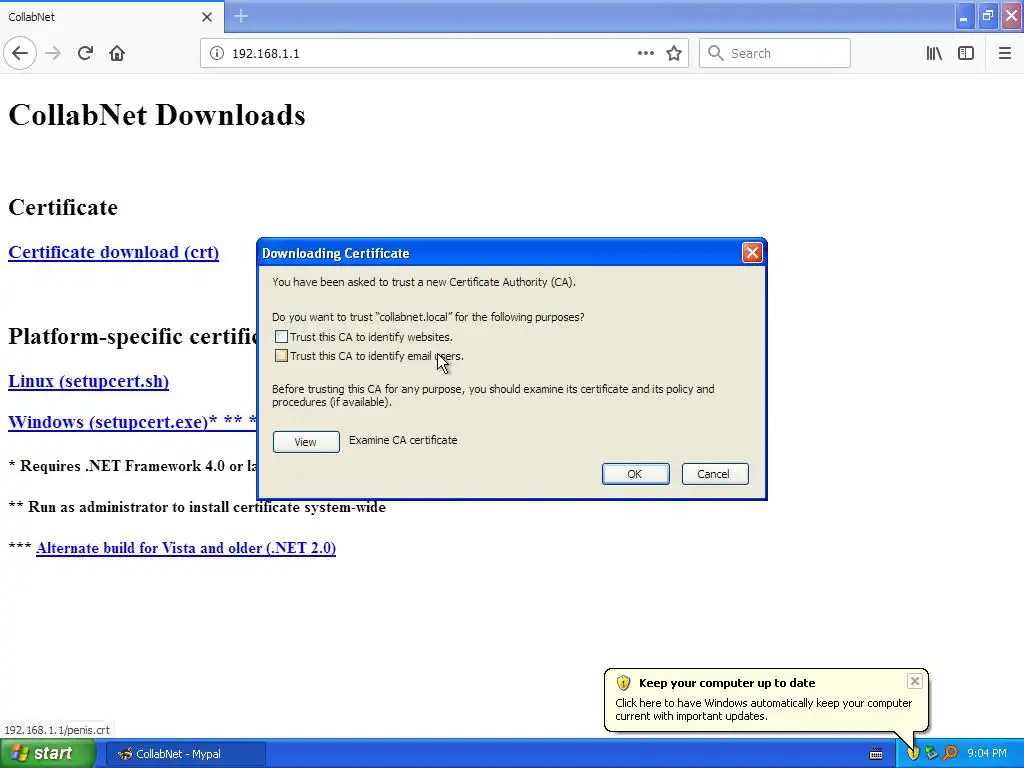1024x768 pixels.
Task: Minimize the Mypal browser window
Action: click(x=964, y=16)
